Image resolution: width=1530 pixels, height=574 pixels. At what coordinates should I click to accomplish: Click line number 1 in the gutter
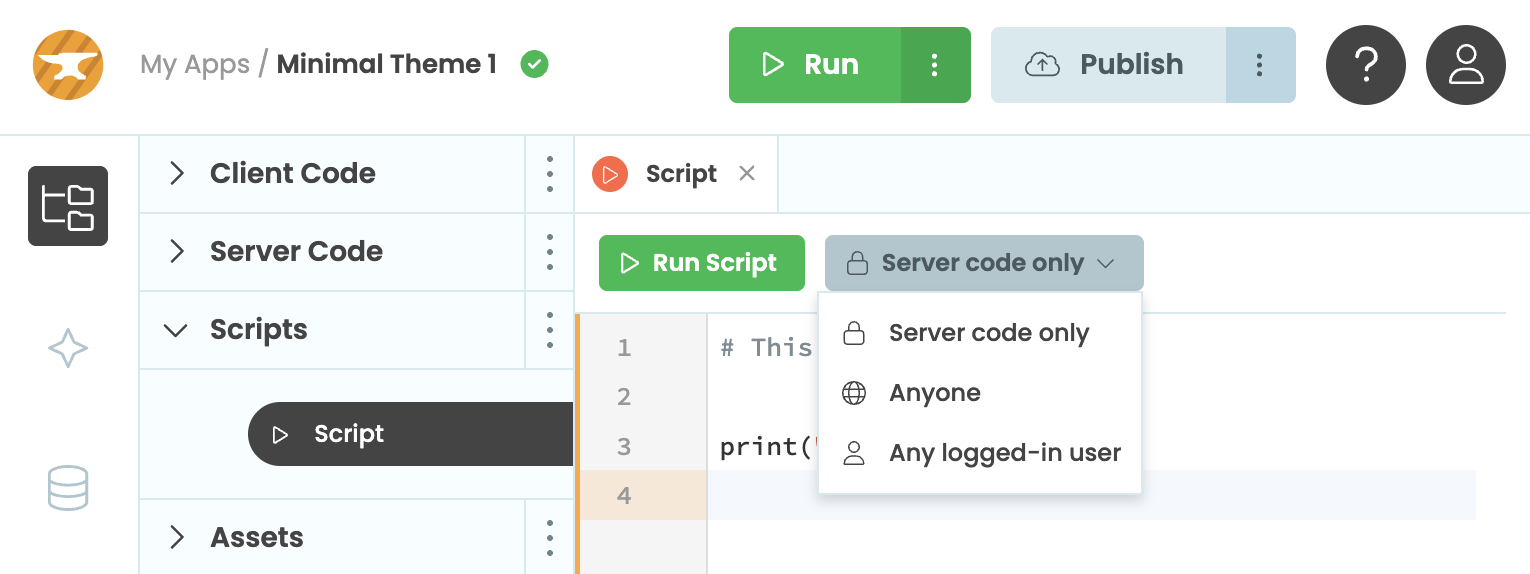click(624, 348)
